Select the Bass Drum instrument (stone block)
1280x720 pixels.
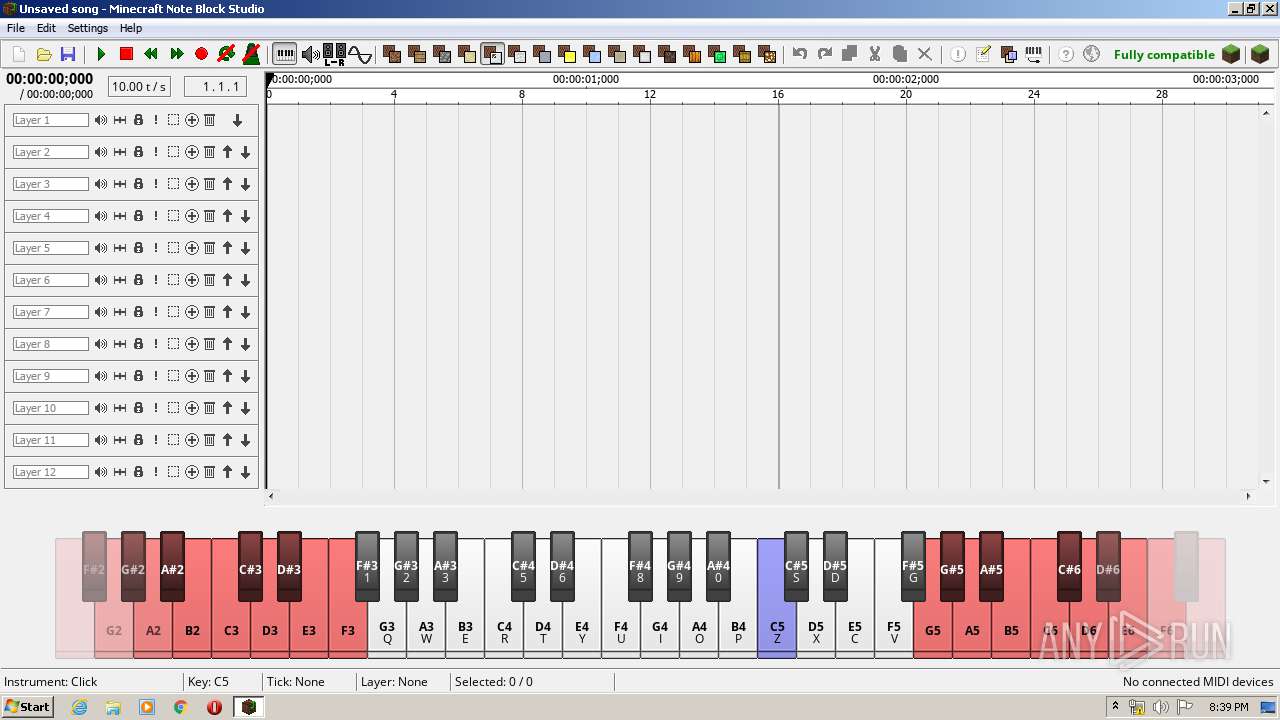pyautogui.click(x=442, y=54)
